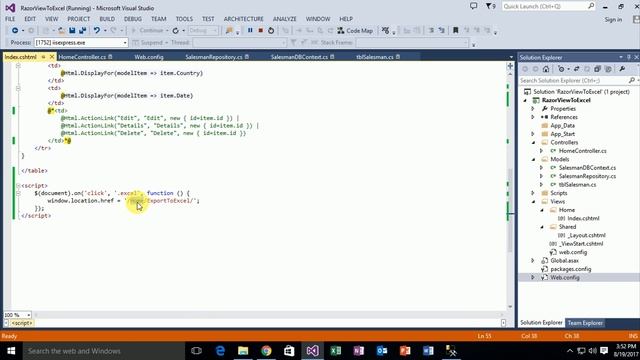The height and width of the screenshot is (360, 640).
Task: Expand the References node
Action: coord(533,117)
